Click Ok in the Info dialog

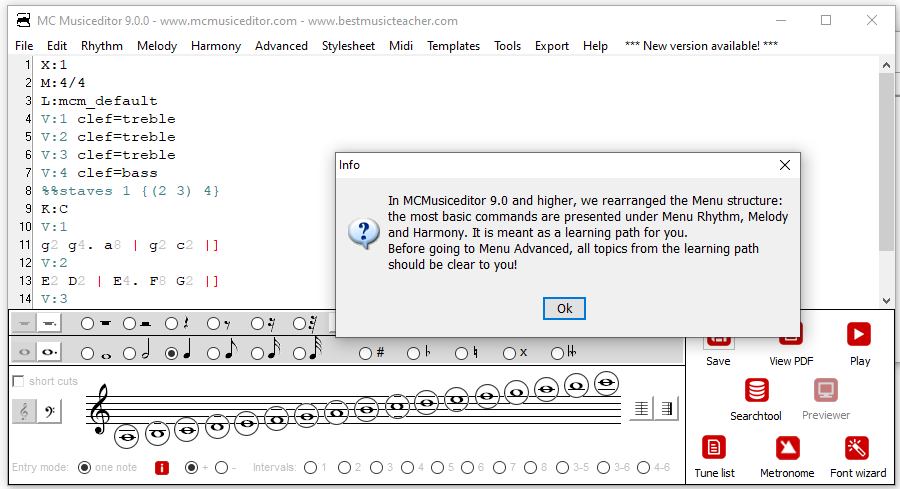564,308
